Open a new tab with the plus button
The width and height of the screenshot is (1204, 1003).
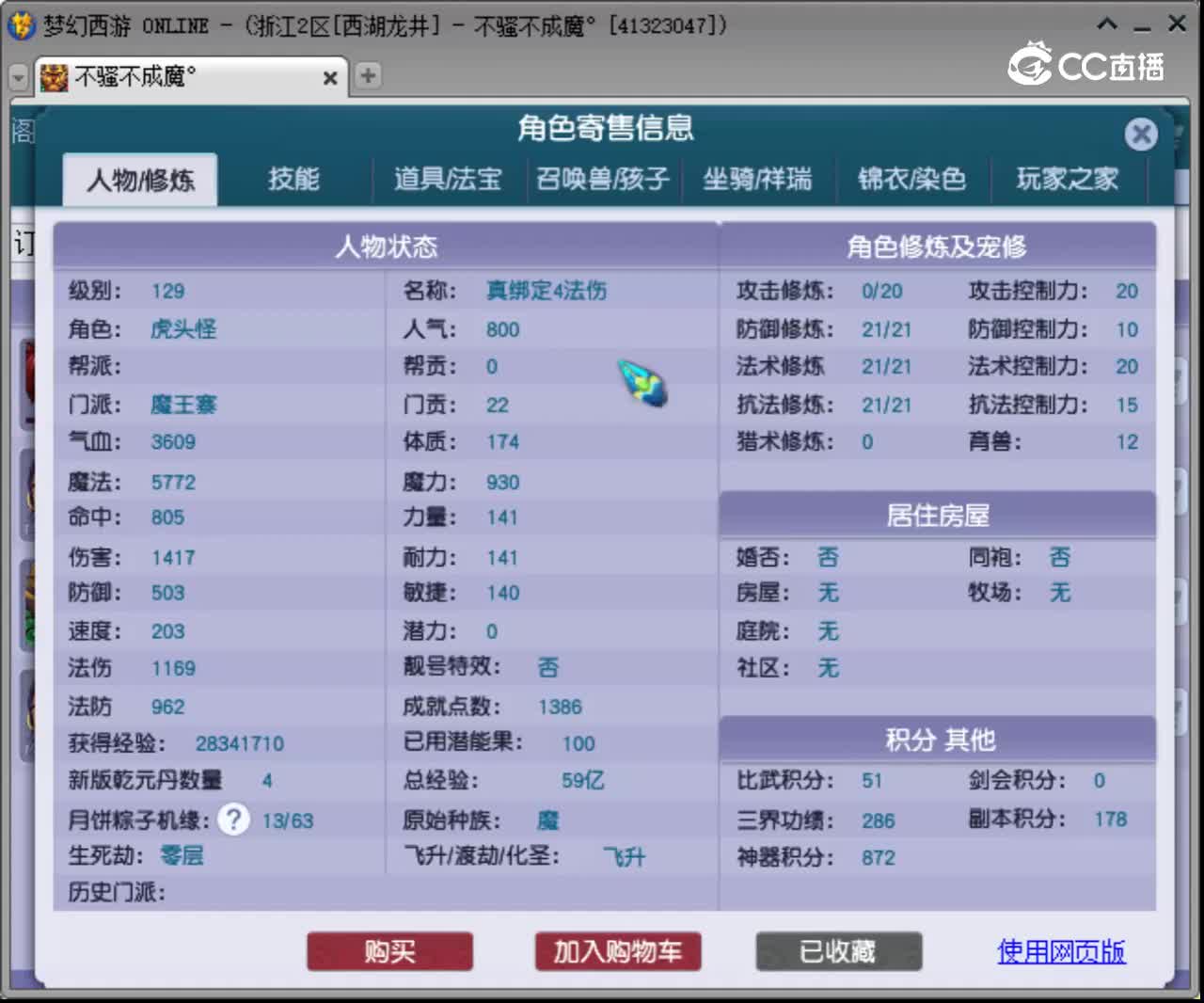(368, 75)
